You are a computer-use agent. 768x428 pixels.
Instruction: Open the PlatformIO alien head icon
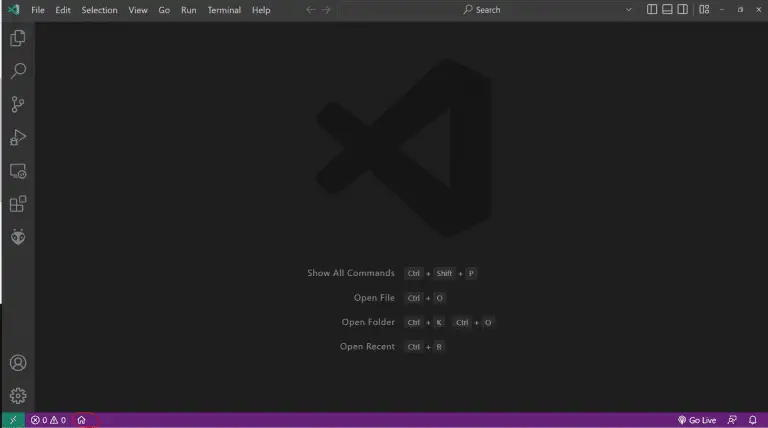click(17, 237)
